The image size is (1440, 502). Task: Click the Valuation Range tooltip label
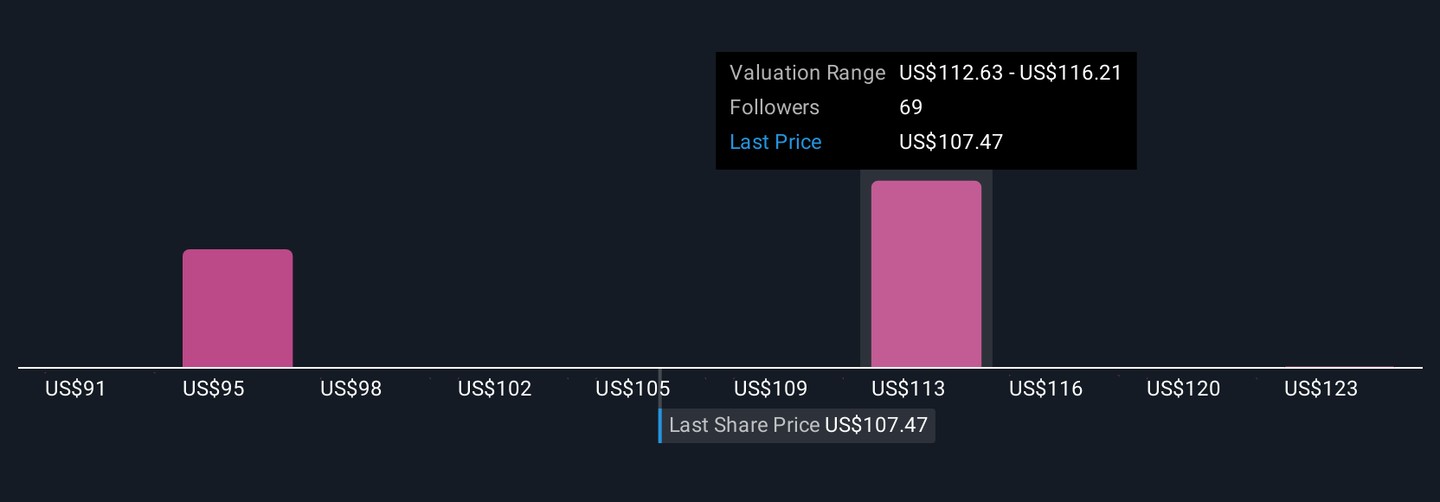point(807,73)
